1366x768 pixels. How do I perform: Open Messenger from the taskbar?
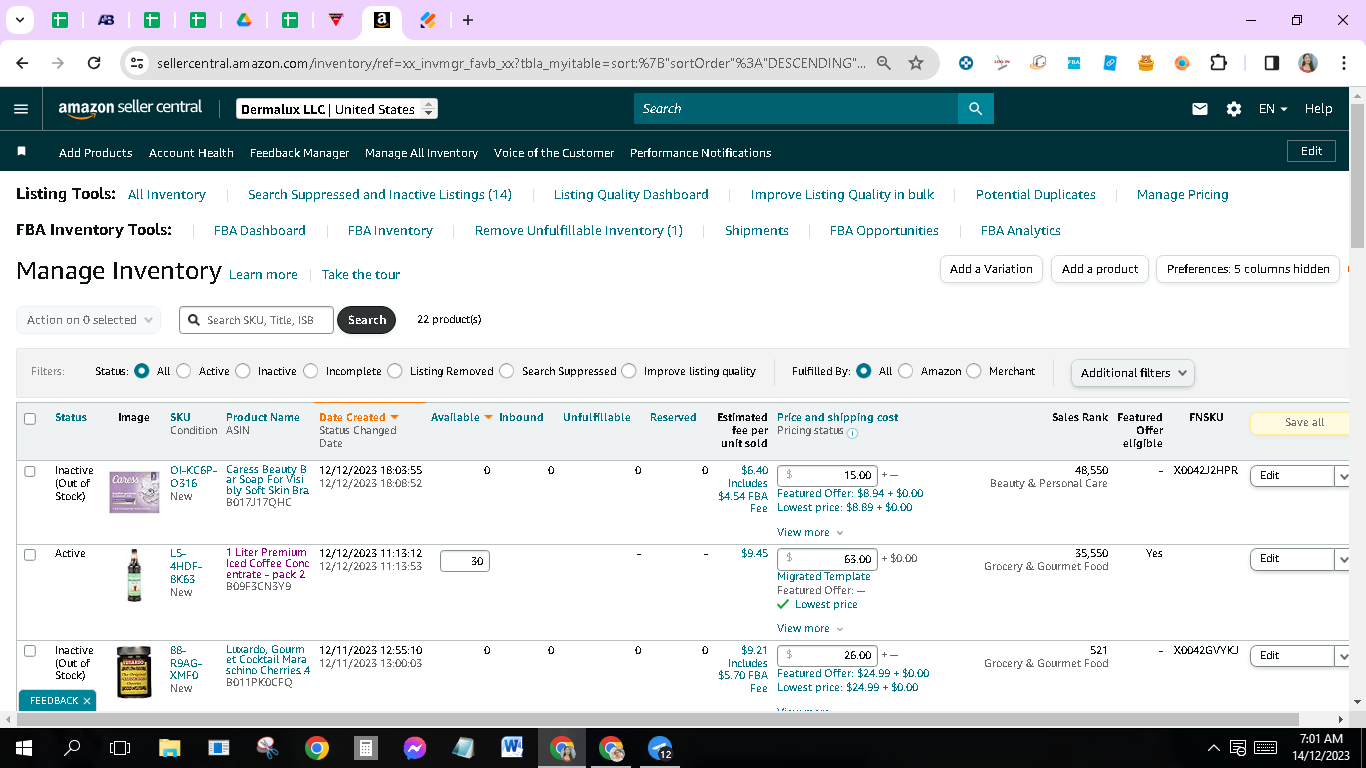(415, 747)
